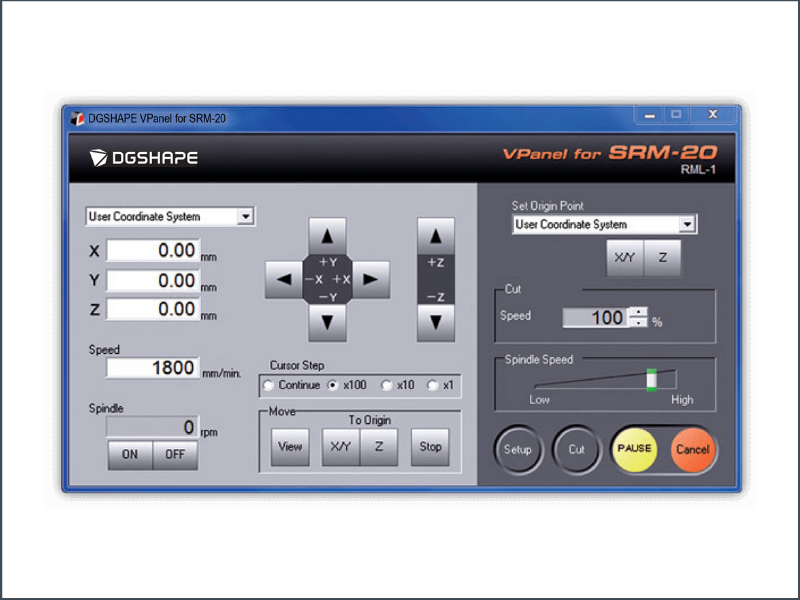Close the VPanel for SRM-20 window
This screenshot has width=800, height=600.
[x=713, y=115]
